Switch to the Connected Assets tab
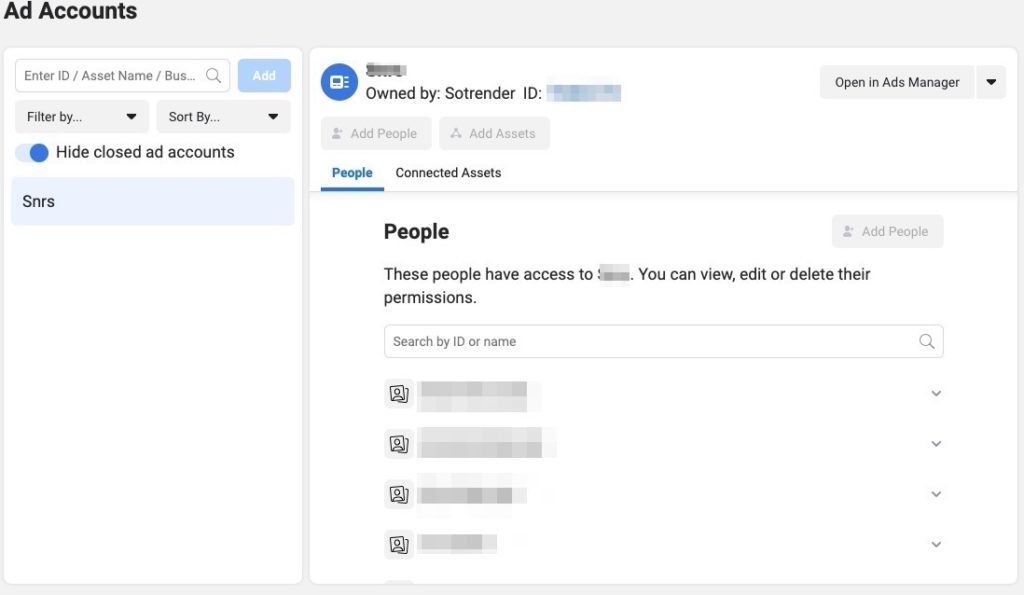This screenshot has width=1024, height=595. [x=448, y=173]
